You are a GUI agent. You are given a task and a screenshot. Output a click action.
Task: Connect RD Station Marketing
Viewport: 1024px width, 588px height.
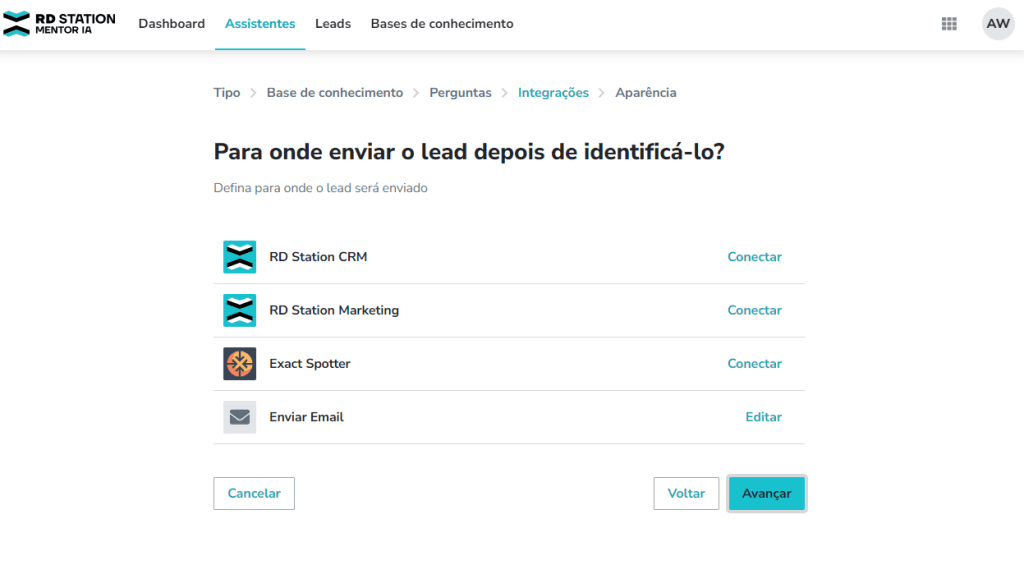tap(754, 310)
